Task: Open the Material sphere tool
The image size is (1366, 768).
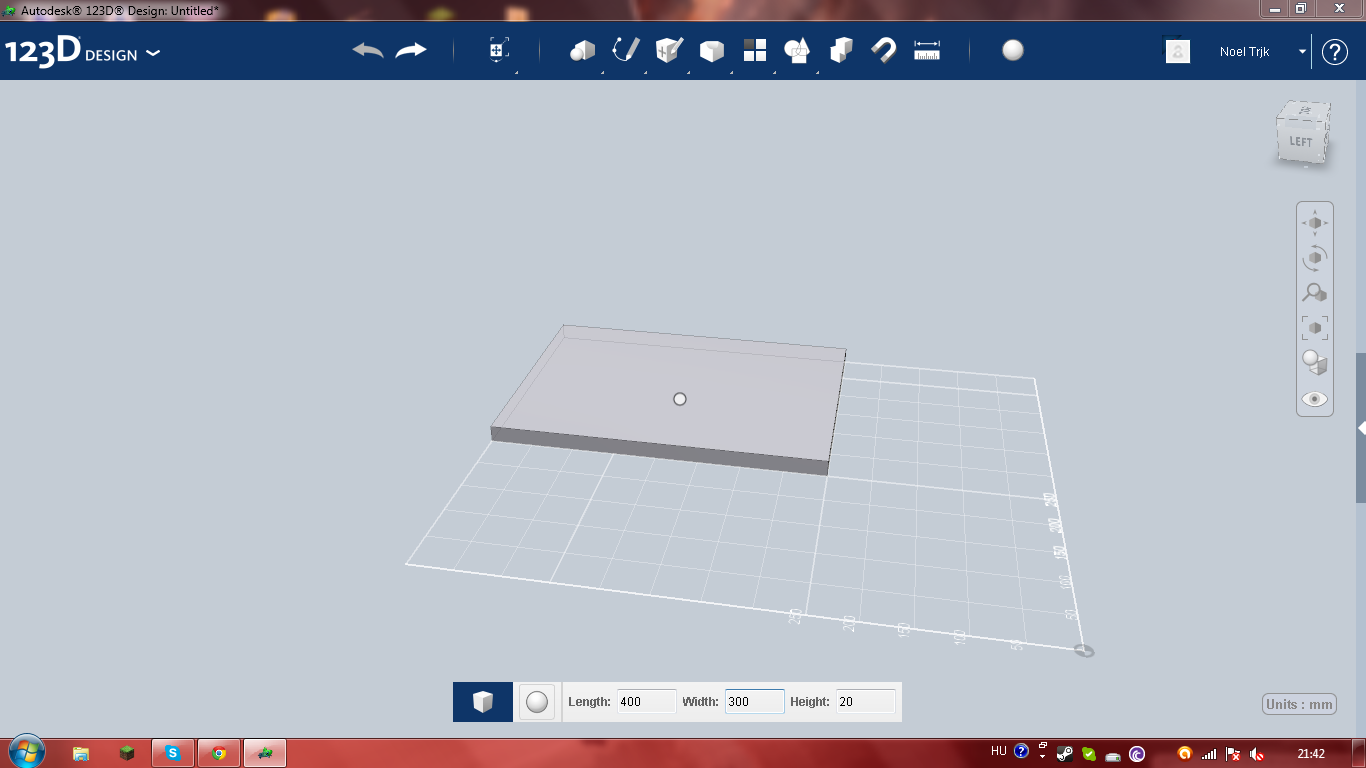Action: [1013, 50]
